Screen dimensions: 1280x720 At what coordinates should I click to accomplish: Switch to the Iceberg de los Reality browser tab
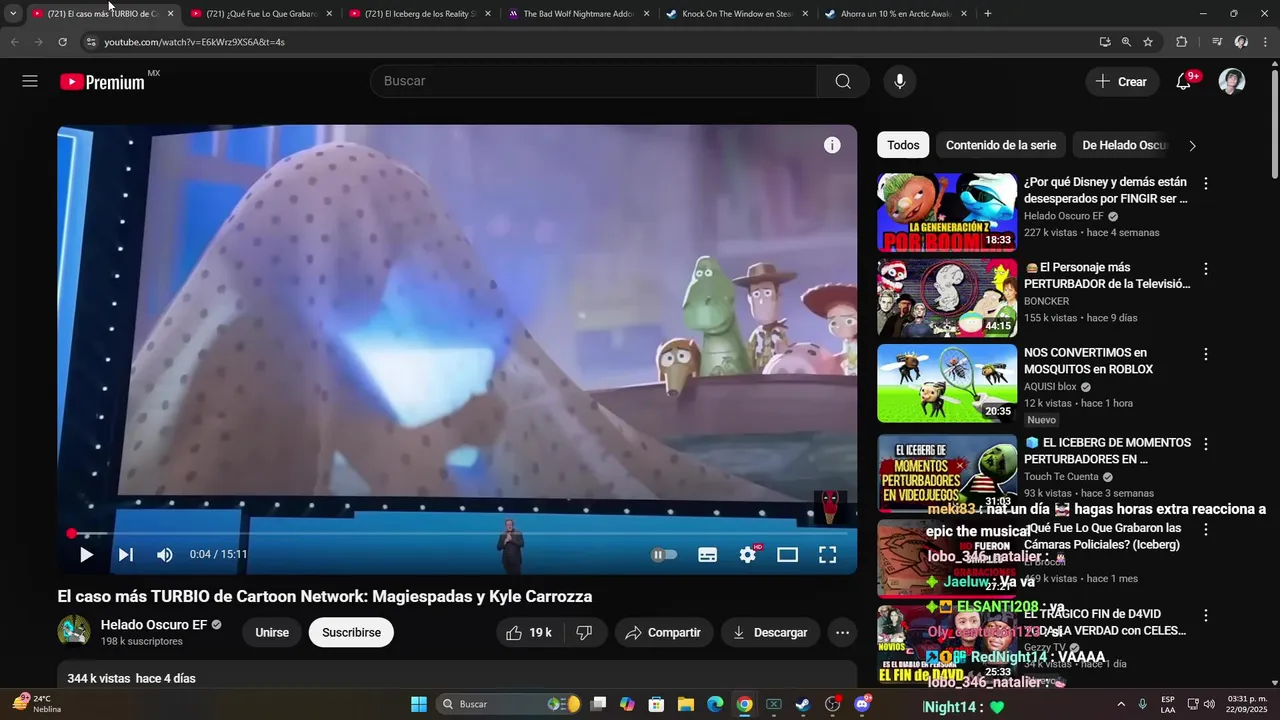(421, 14)
